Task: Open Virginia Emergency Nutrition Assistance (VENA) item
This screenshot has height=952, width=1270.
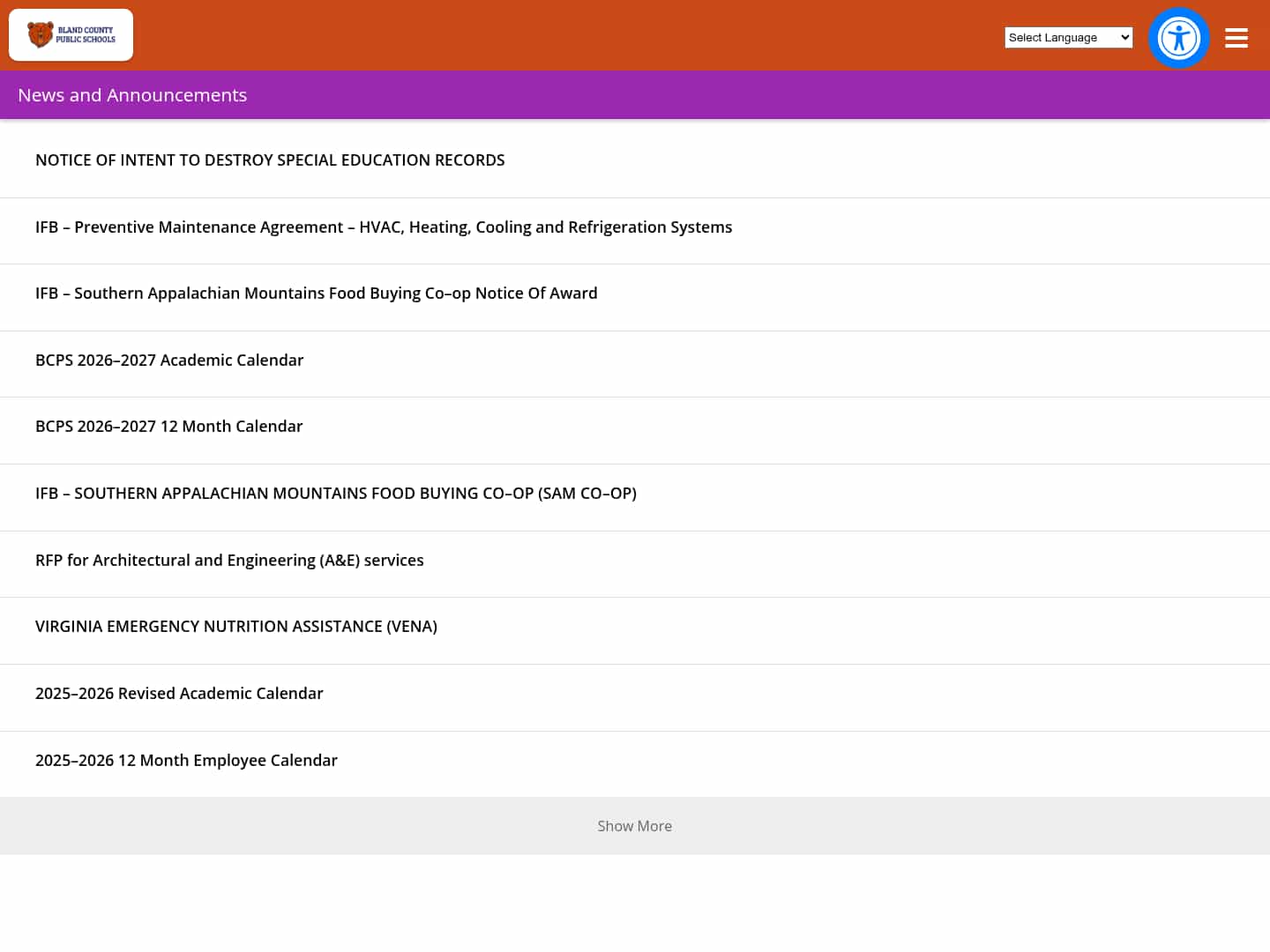Action: 236,626
